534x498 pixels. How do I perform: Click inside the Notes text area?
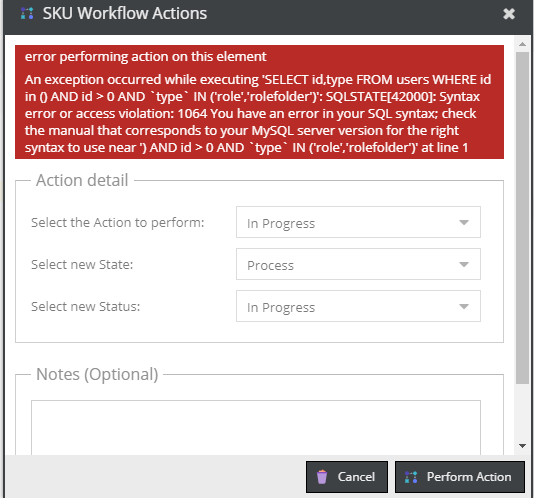256,428
